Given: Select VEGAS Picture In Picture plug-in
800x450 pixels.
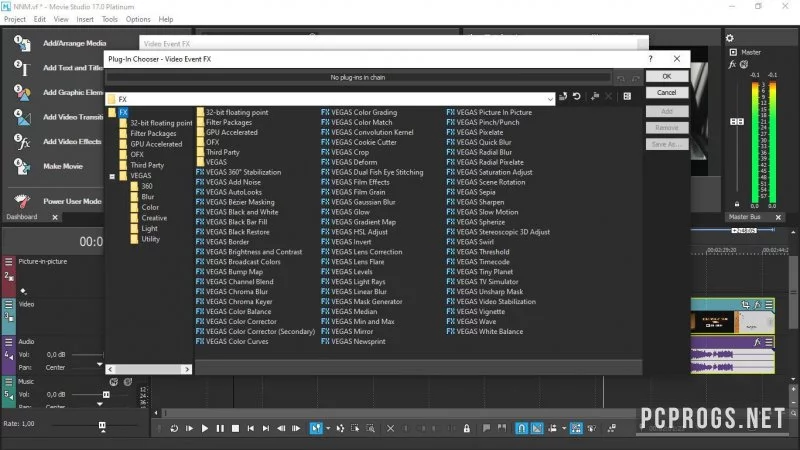Looking at the screenshot, I should (x=489, y=112).
